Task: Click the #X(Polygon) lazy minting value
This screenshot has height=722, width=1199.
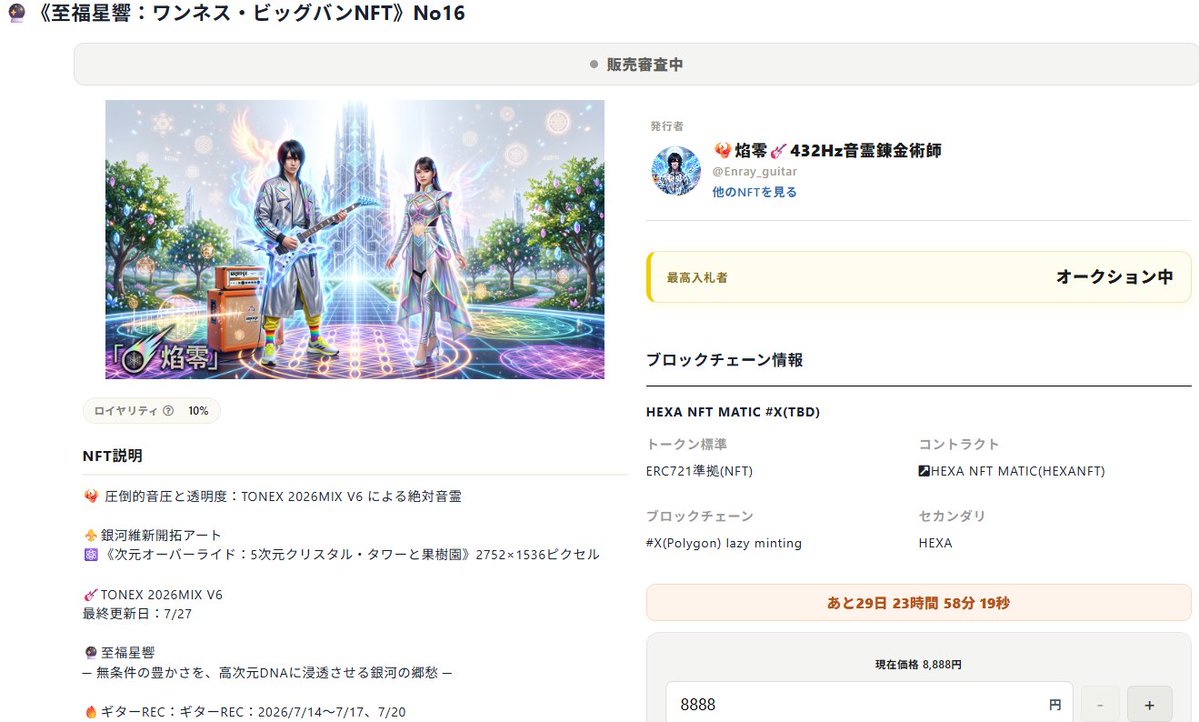Action: 723,543
